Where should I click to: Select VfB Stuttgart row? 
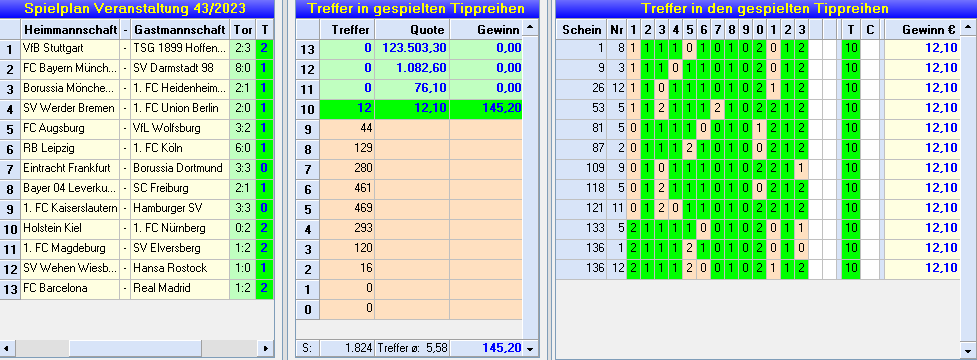tap(137, 49)
